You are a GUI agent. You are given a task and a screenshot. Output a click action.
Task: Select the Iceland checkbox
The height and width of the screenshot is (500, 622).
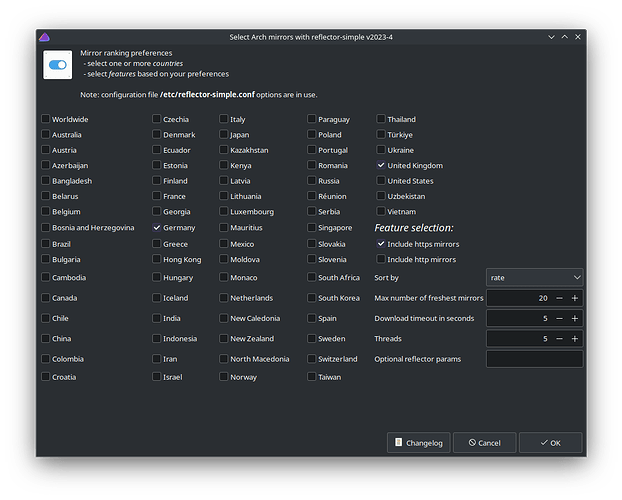click(157, 298)
